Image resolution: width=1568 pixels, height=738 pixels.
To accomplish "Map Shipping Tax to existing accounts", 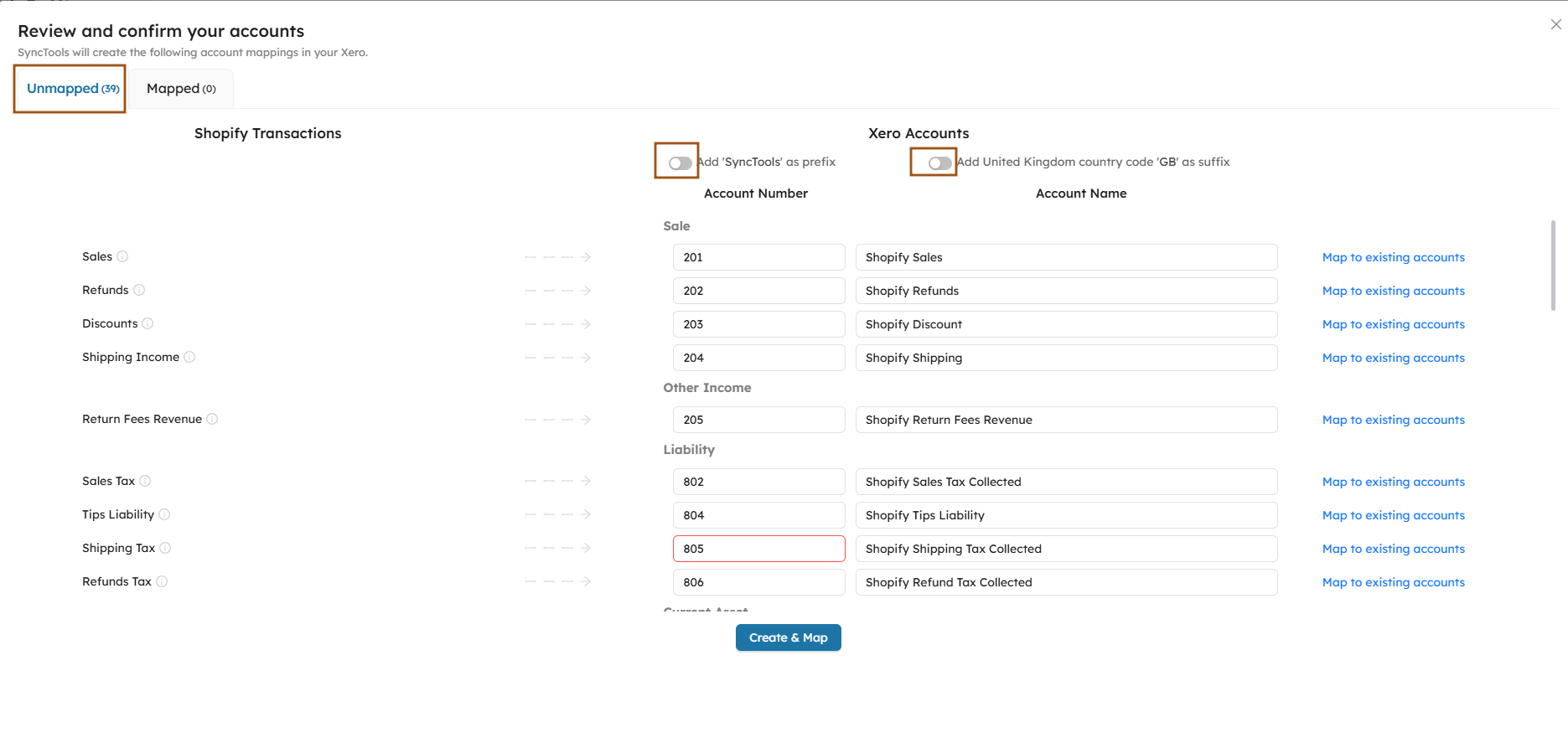I will (x=1394, y=549).
